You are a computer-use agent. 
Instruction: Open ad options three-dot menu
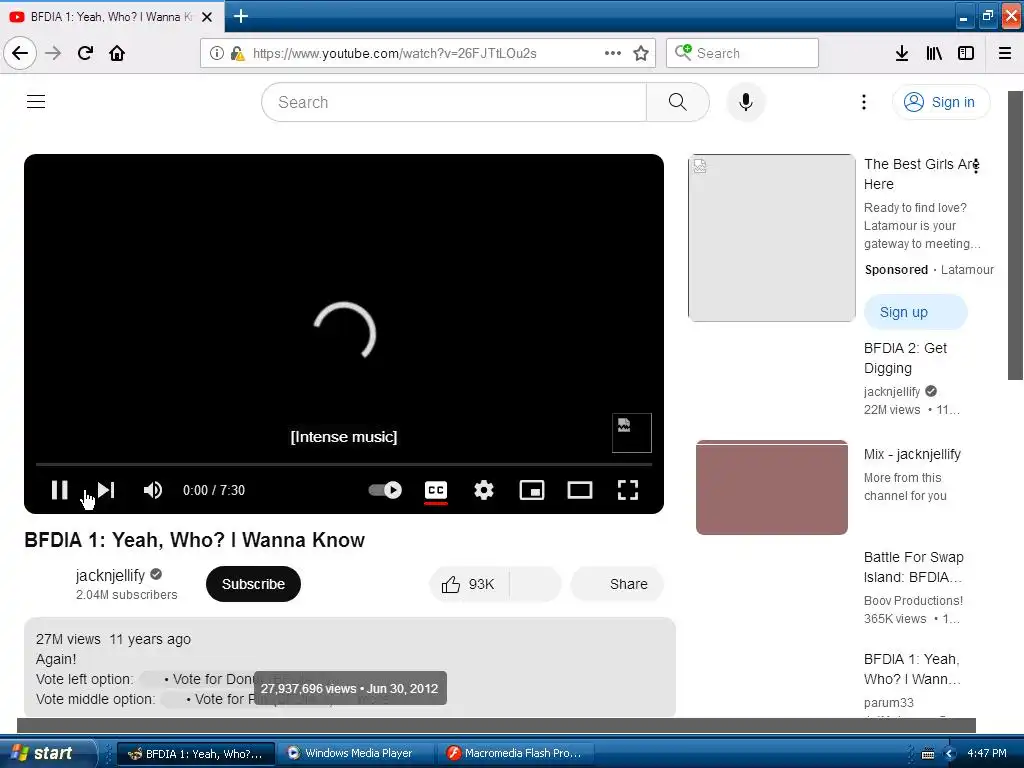tap(976, 166)
